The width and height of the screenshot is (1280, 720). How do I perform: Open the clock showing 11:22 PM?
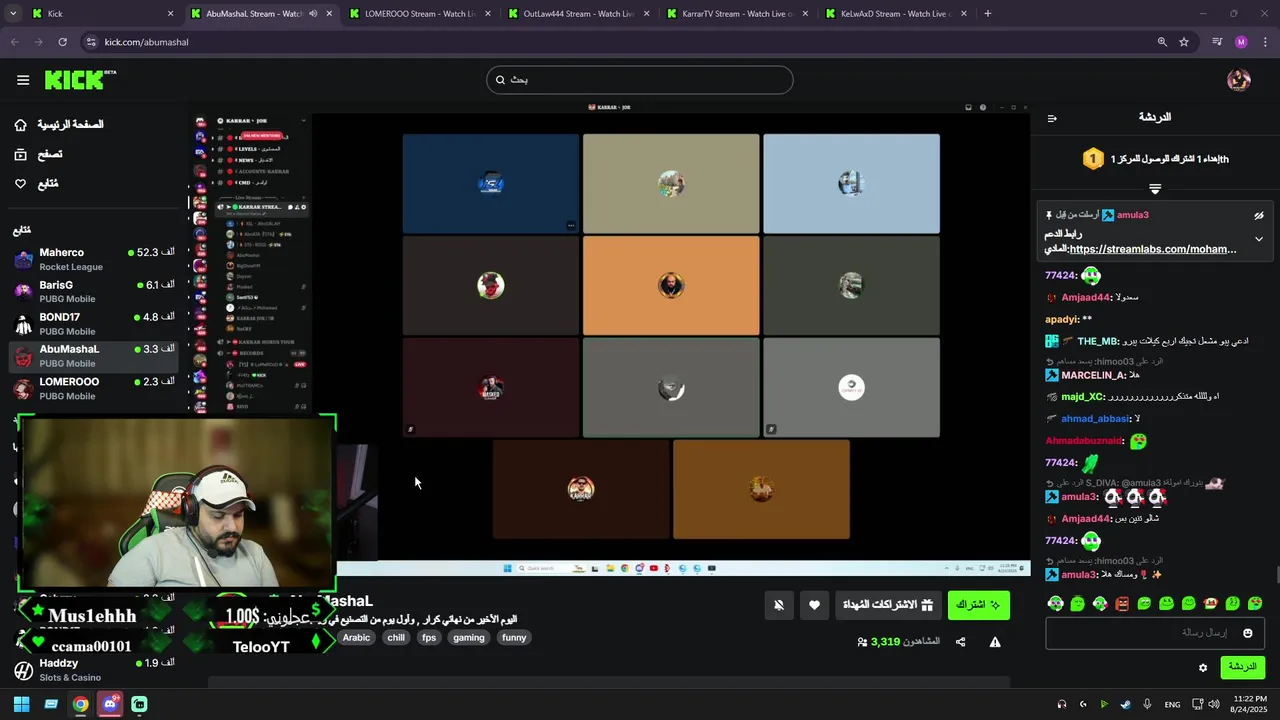[1249, 704]
